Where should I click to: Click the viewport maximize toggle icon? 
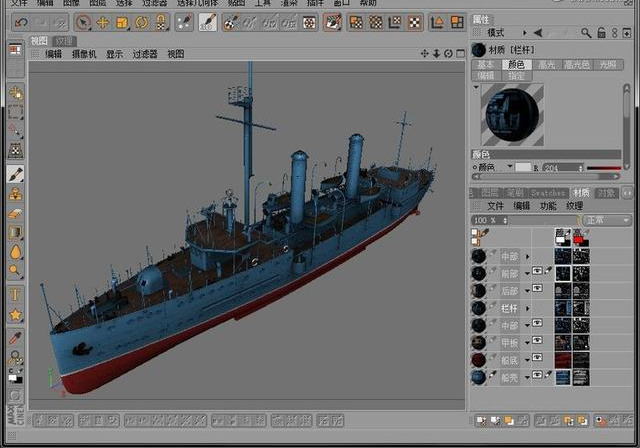point(460,53)
